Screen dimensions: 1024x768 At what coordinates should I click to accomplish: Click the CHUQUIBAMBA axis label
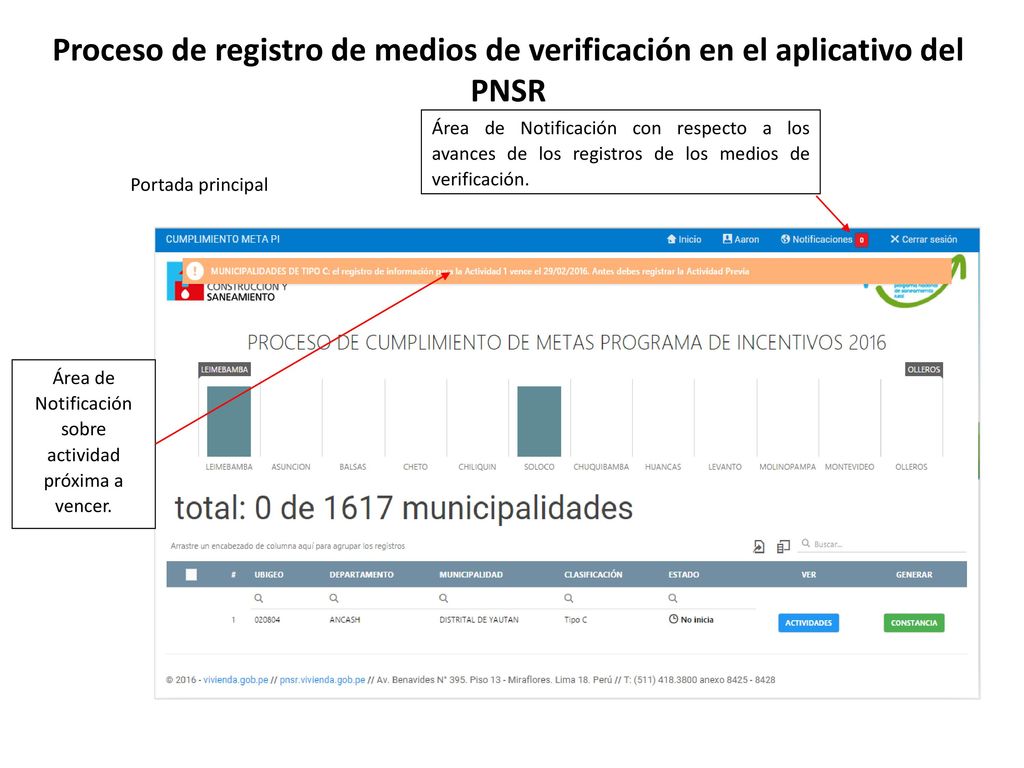pos(601,467)
